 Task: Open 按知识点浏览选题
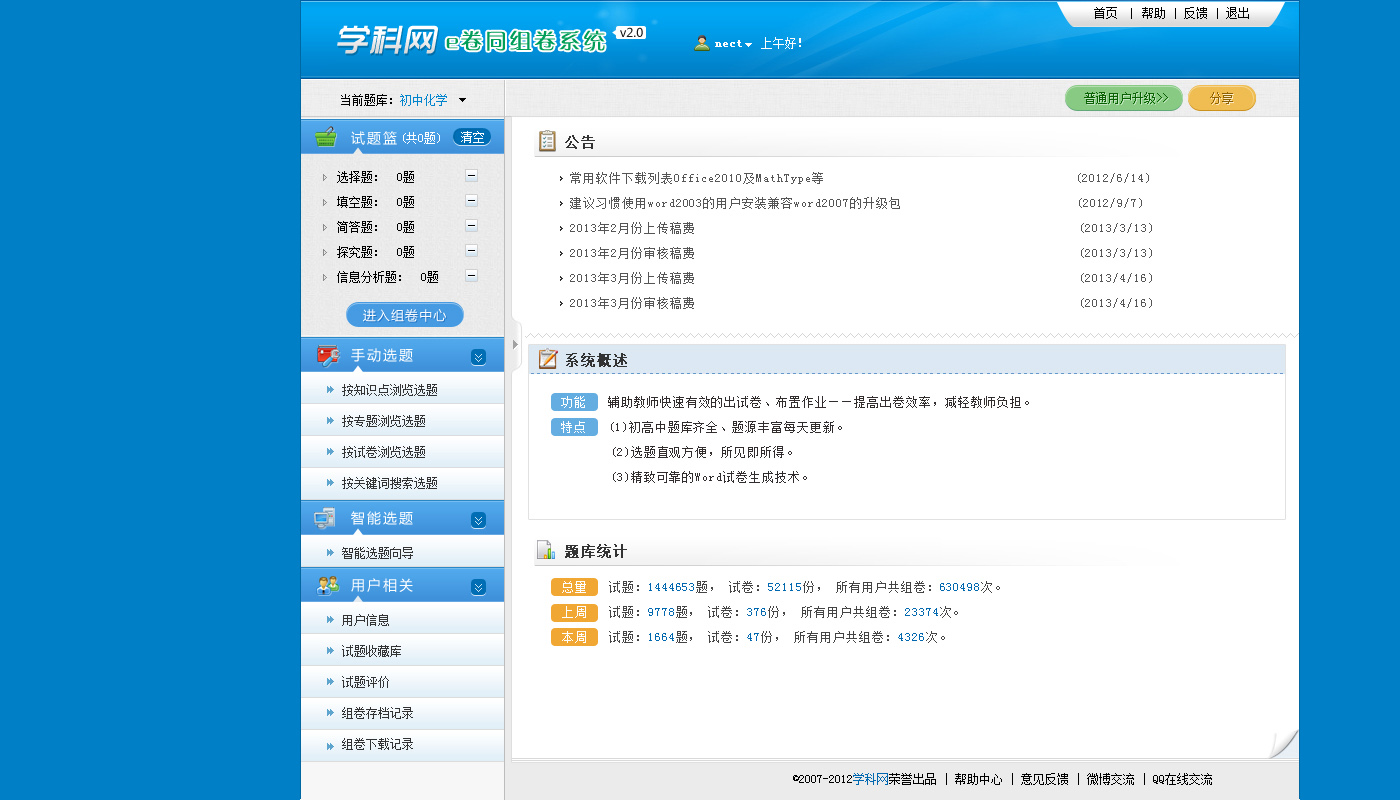pyautogui.click(x=389, y=390)
